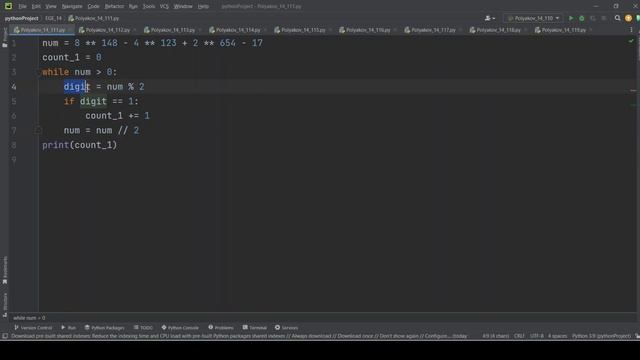Click the fold end marker on line 7
This screenshot has width=640, height=360.
coord(38,130)
